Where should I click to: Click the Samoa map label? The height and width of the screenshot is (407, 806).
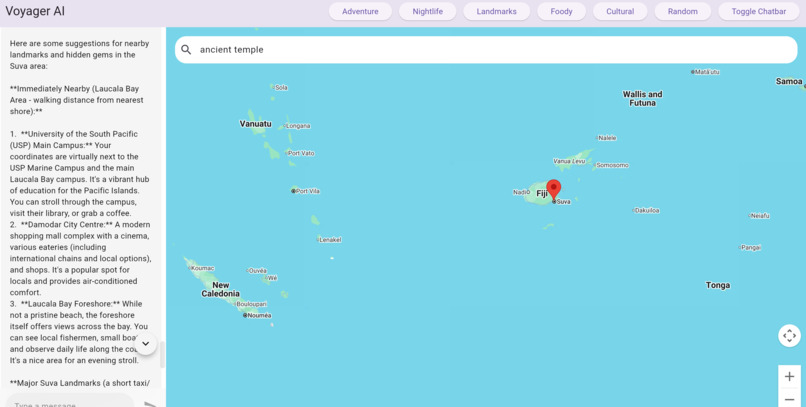[789, 81]
